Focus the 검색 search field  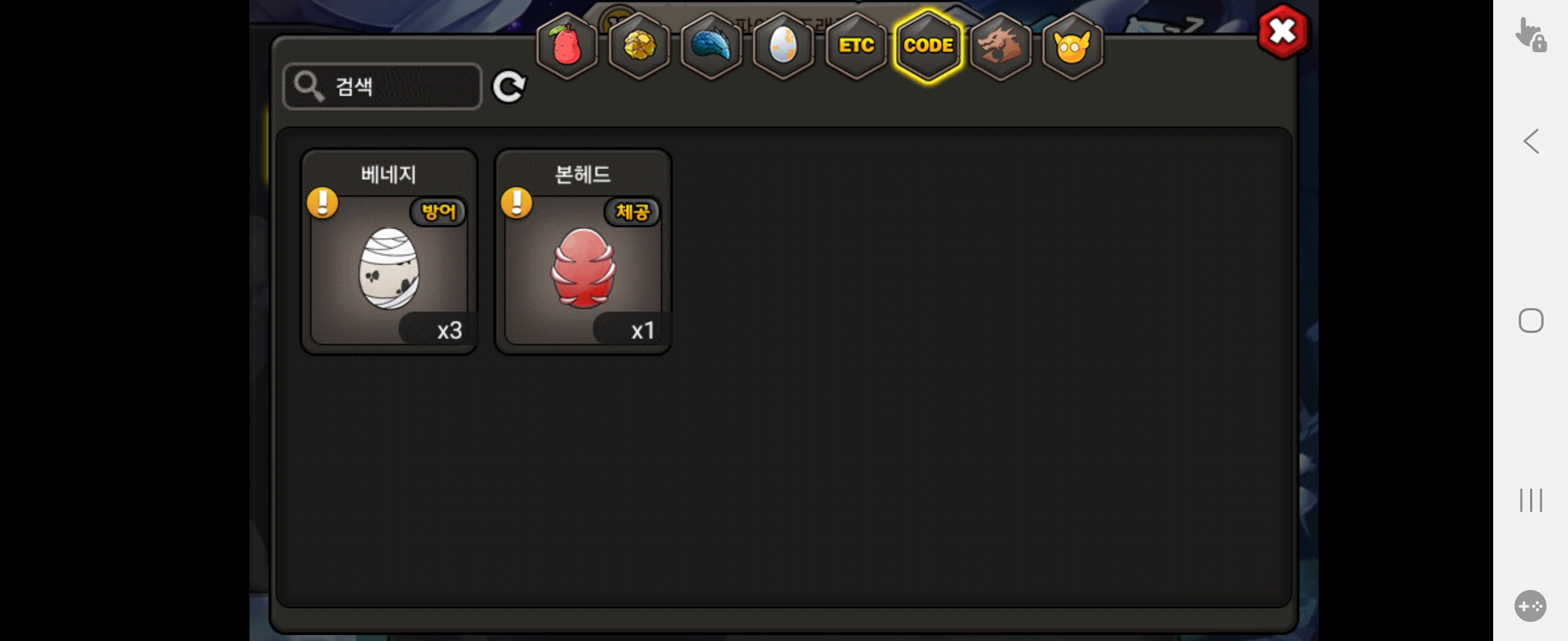click(x=383, y=87)
